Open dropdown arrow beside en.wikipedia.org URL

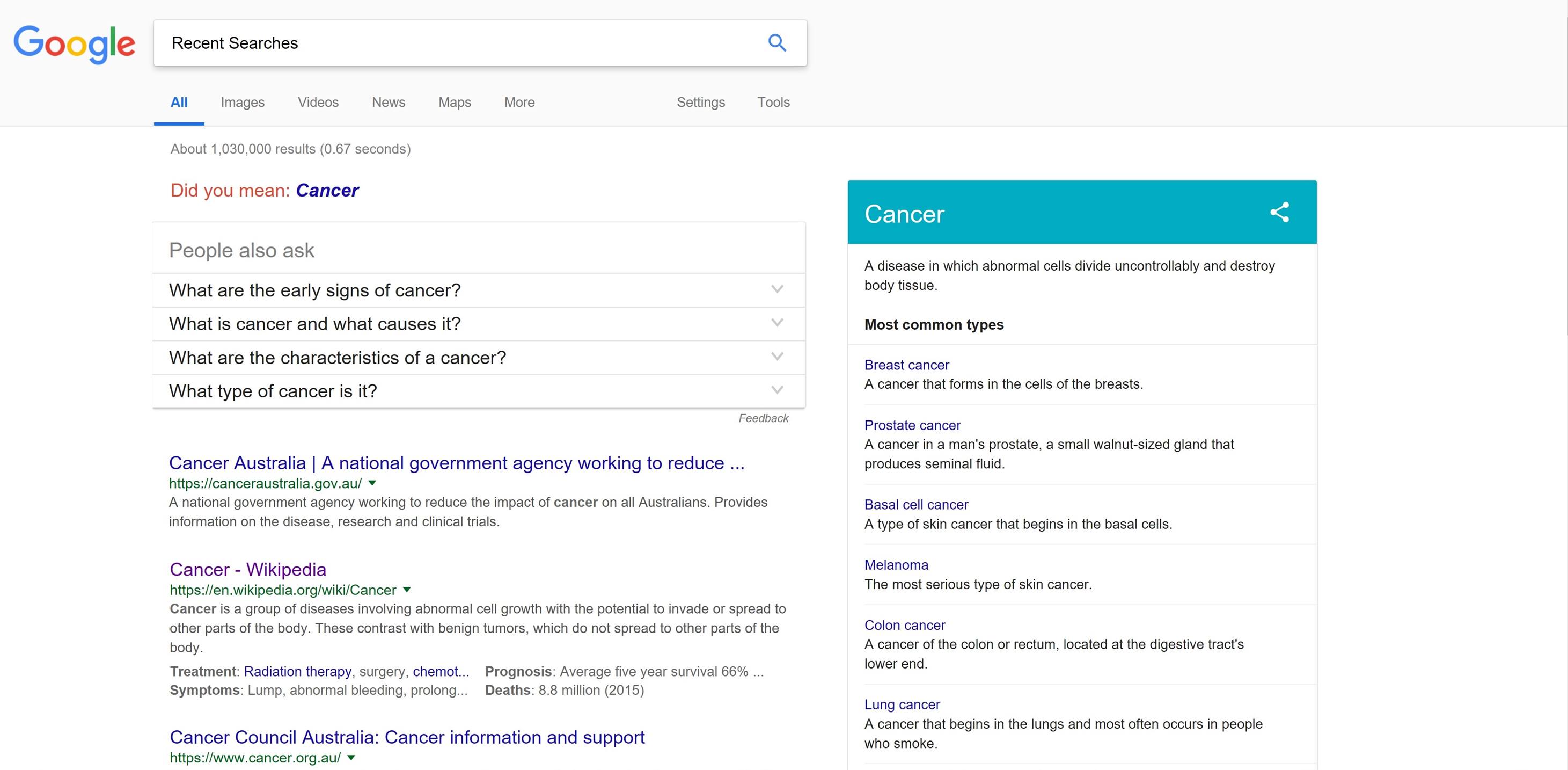pyautogui.click(x=407, y=590)
